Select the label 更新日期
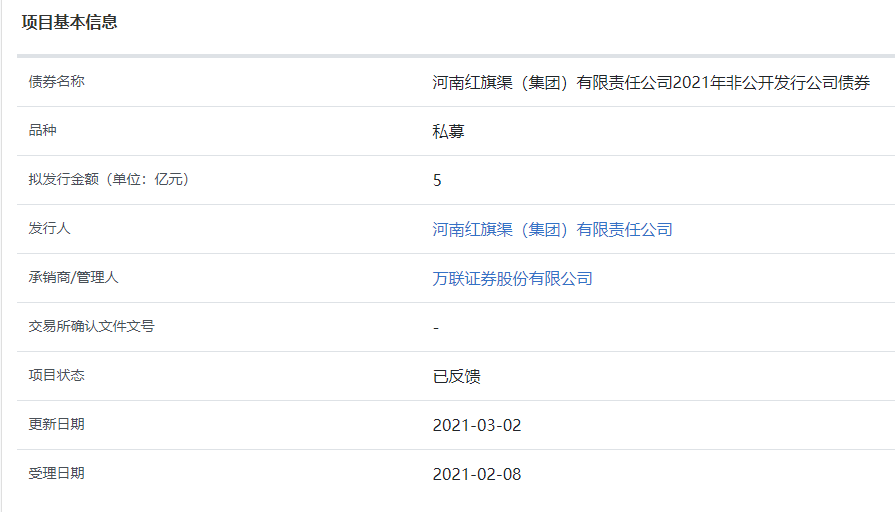Viewport: 895px width, 512px height. 57,424
